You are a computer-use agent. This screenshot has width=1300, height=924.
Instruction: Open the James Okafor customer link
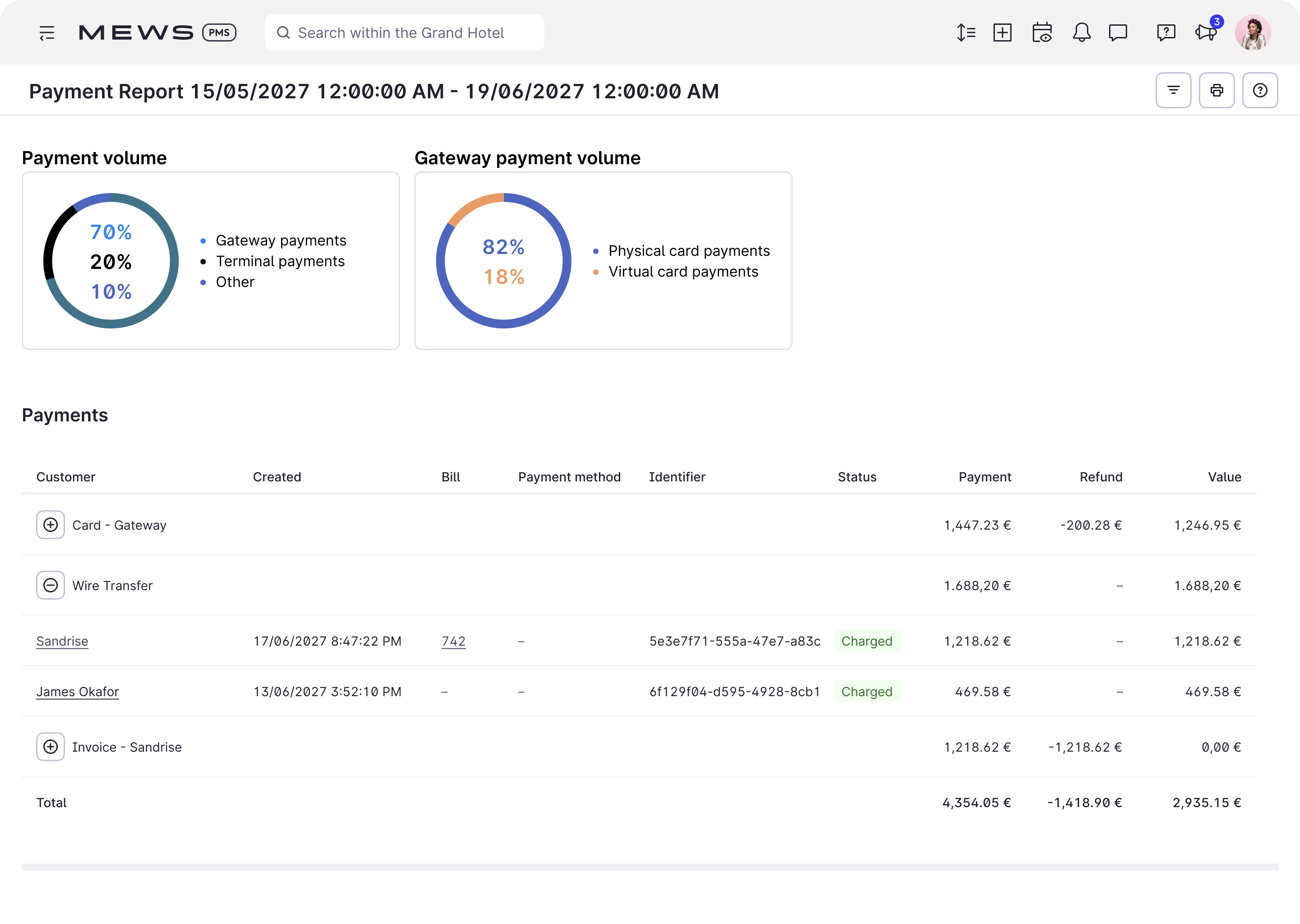(x=77, y=692)
